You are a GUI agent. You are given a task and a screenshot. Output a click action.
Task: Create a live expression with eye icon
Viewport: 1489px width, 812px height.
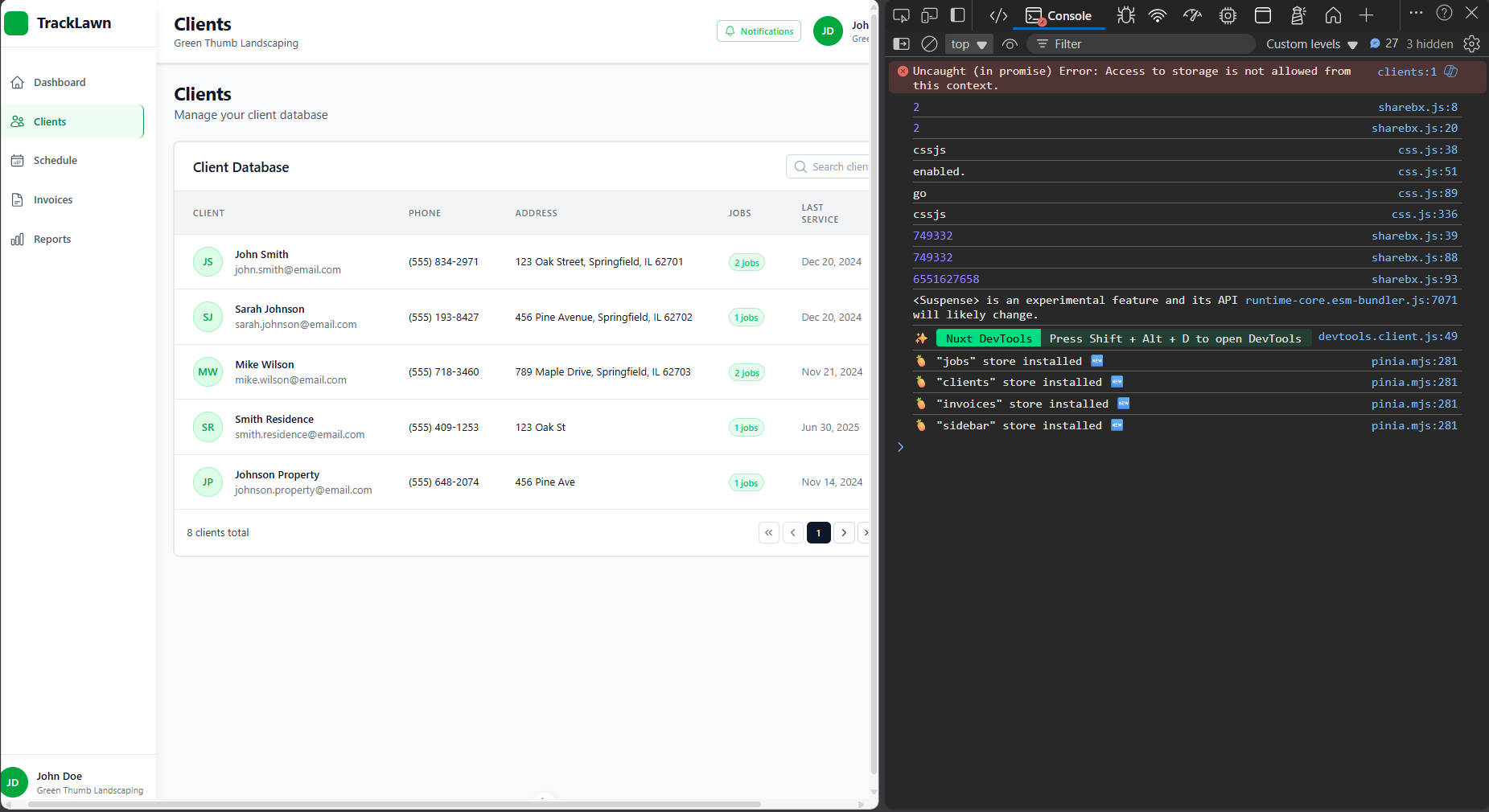(x=1010, y=44)
